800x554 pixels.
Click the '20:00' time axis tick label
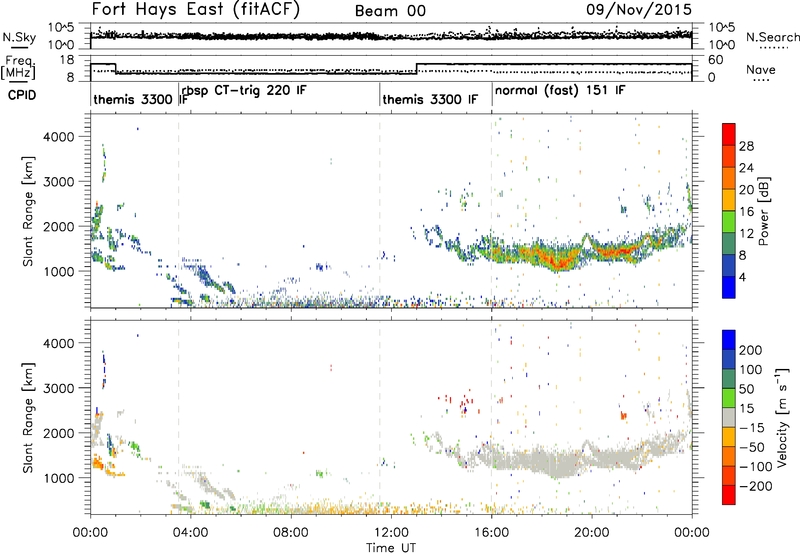[591, 533]
